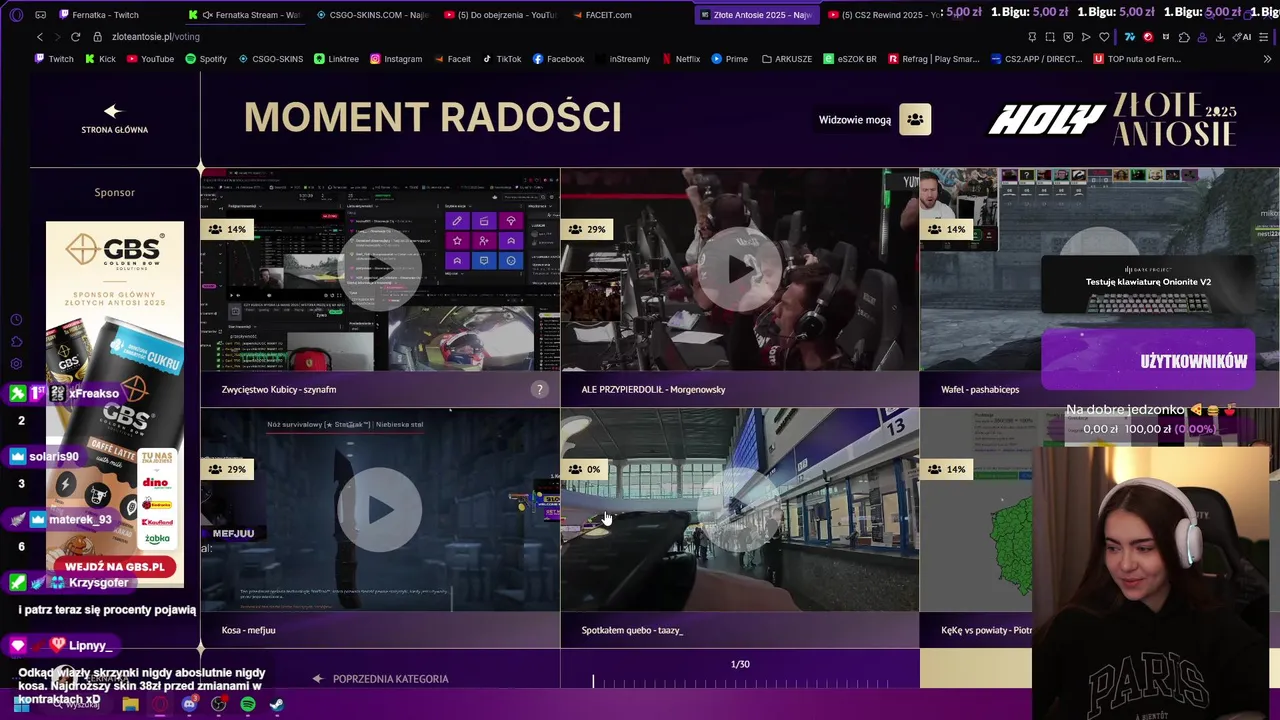
Task: Click the question mark on Zwycięstwo Kubicy card
Action: point(539,390)
